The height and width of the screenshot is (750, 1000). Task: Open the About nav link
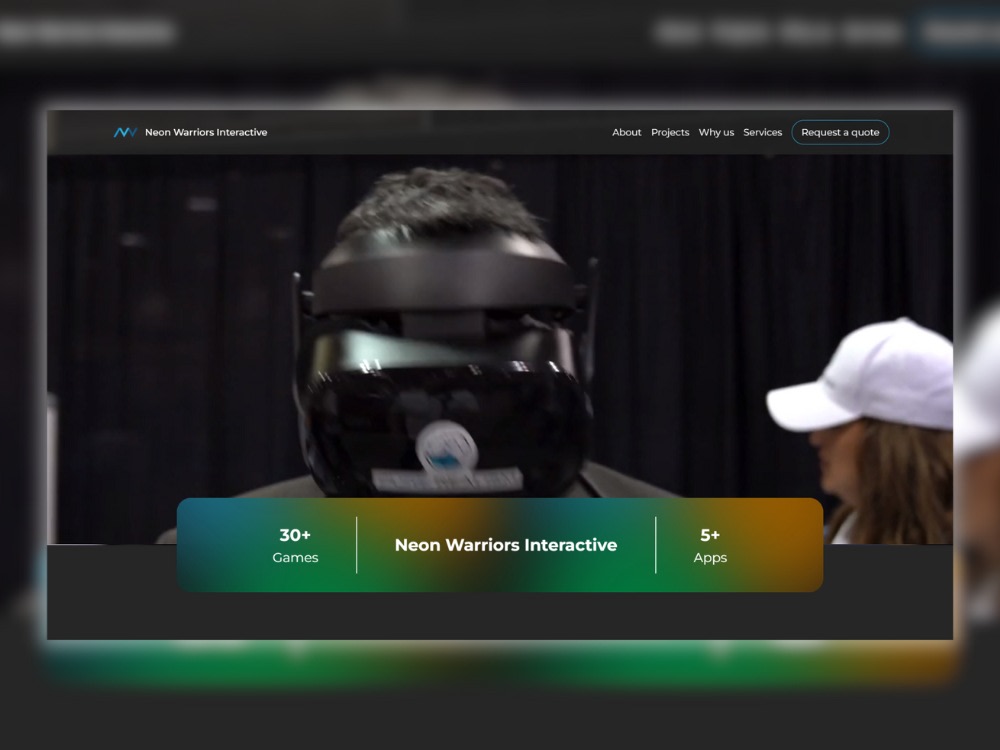pyautogui.click(x=626, y=132)
